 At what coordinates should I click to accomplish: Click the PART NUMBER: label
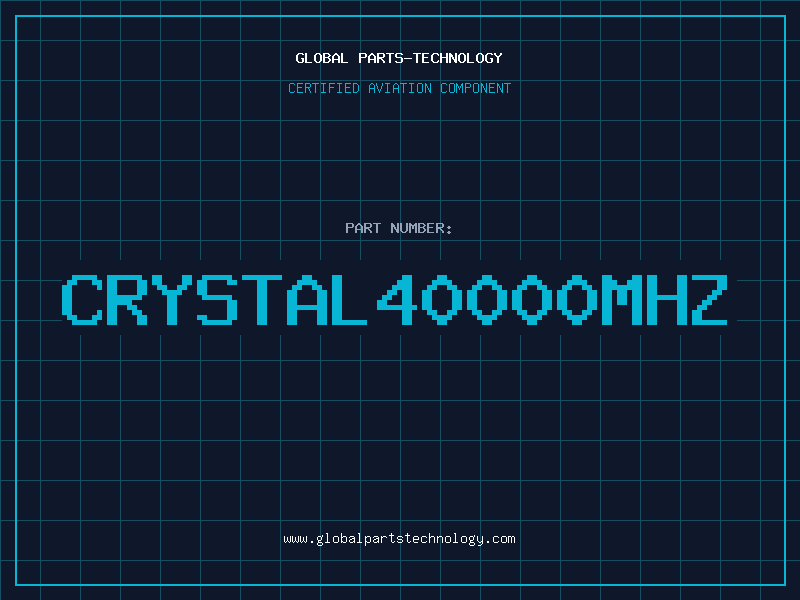click(x=398, y=228)
